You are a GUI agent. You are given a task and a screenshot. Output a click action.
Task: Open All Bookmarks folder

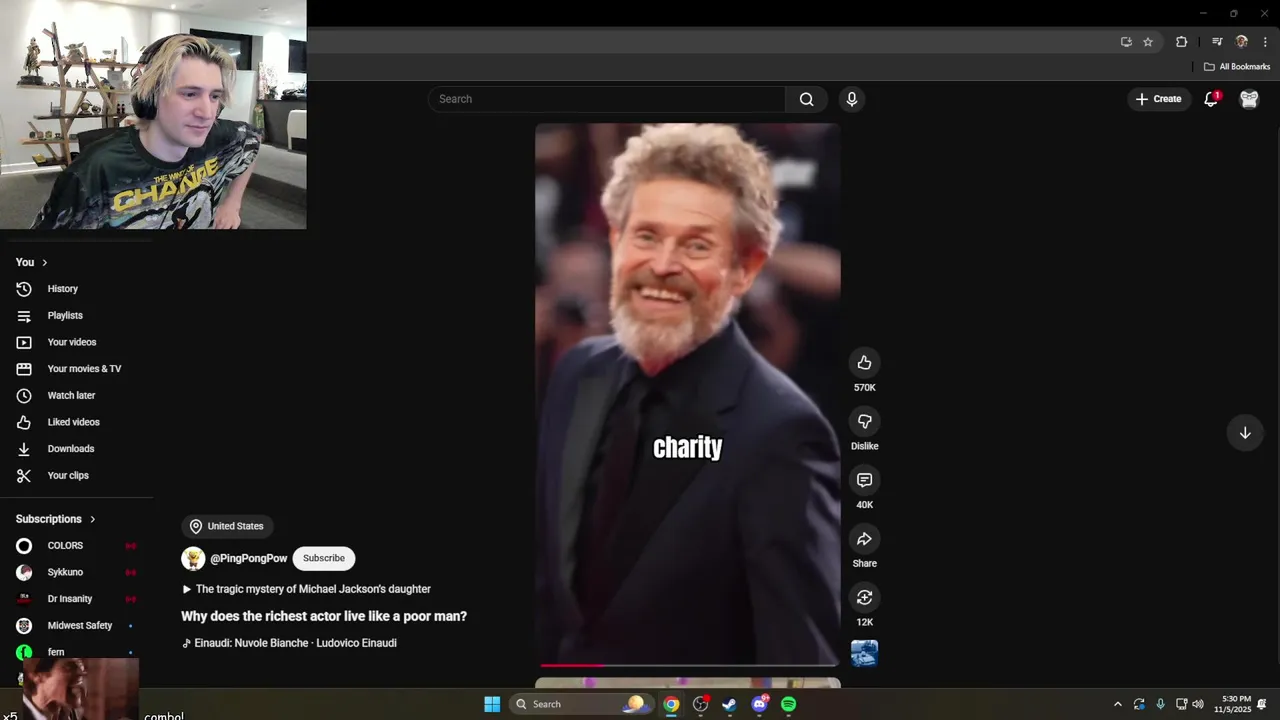pos(1237,67)
